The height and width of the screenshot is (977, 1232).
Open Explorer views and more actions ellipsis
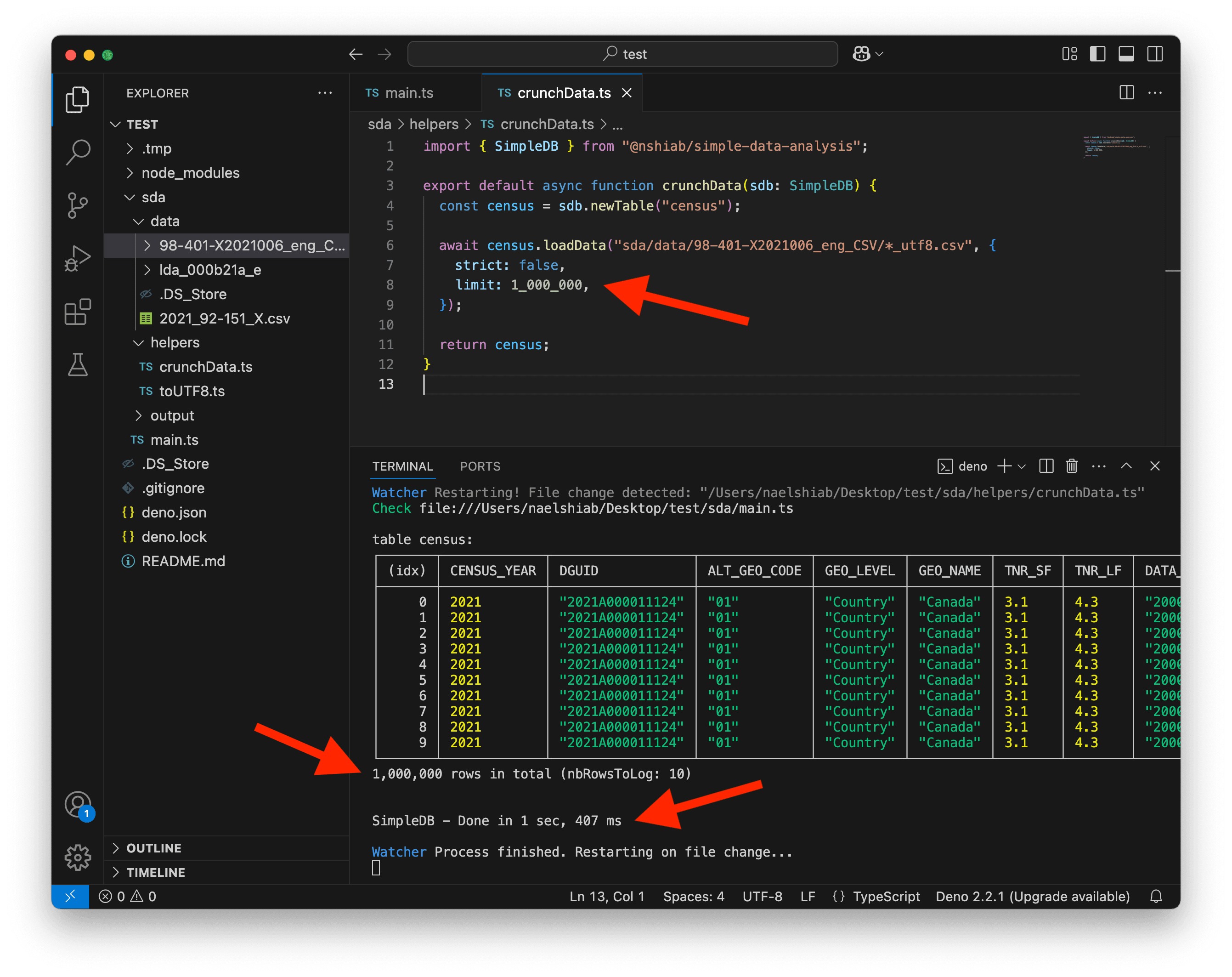[x=325, y=93]
